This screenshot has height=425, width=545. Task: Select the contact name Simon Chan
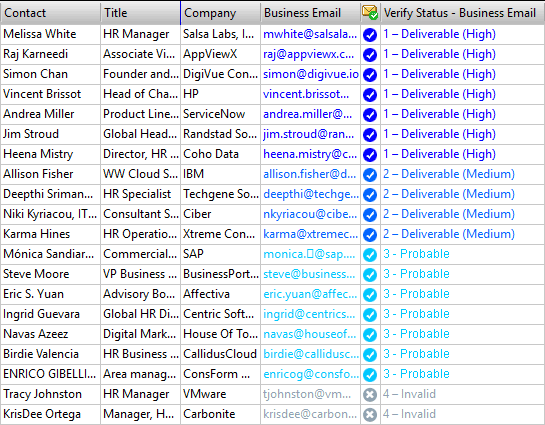(x=35, y=74)
